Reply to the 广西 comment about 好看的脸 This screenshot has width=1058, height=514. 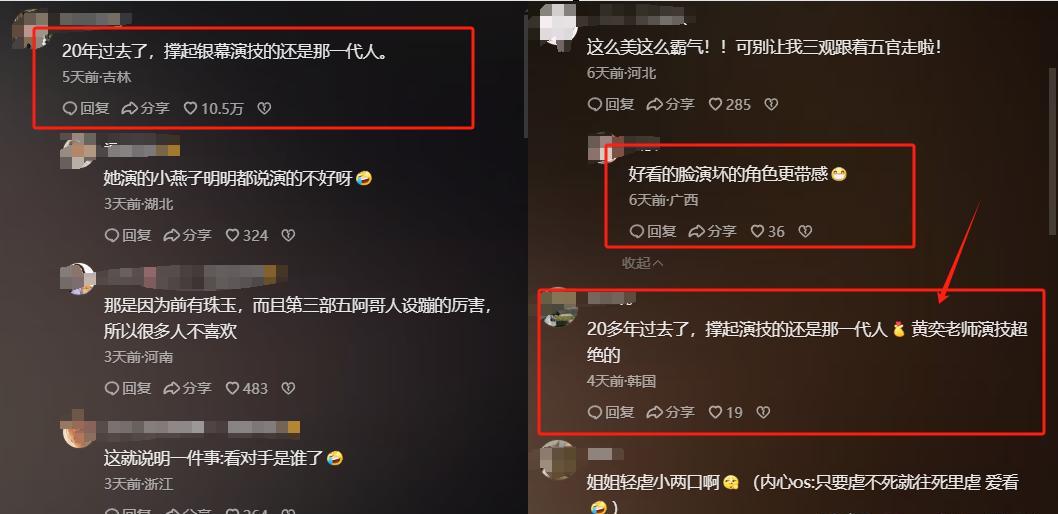coord(652,231)
